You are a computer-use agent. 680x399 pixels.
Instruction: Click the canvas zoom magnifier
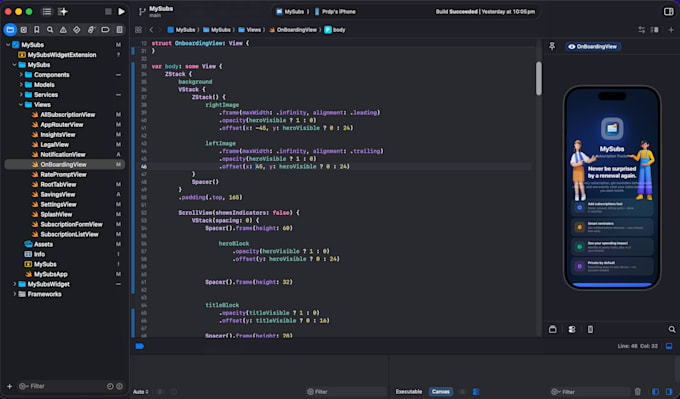(672, 330)
